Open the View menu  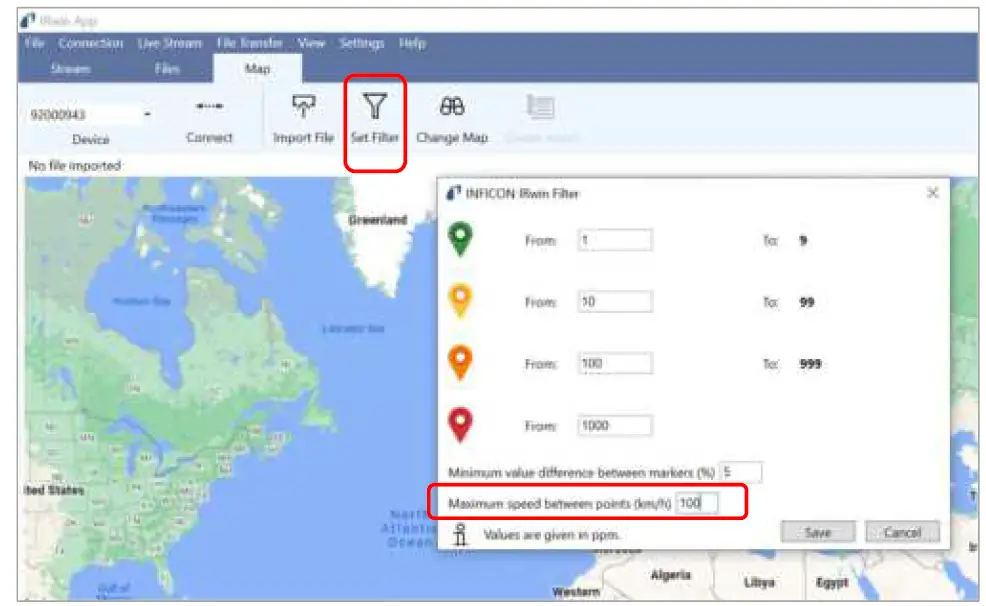(311, 43)
